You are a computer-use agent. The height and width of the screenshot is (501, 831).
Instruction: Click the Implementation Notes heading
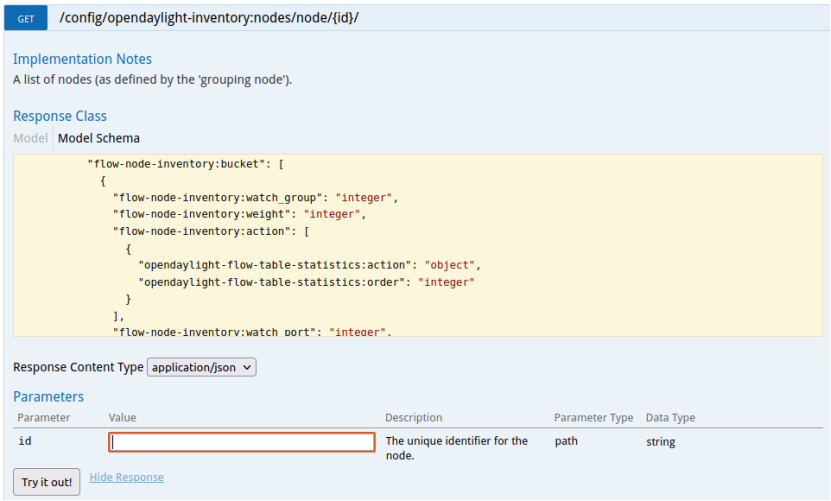point(82,60)
